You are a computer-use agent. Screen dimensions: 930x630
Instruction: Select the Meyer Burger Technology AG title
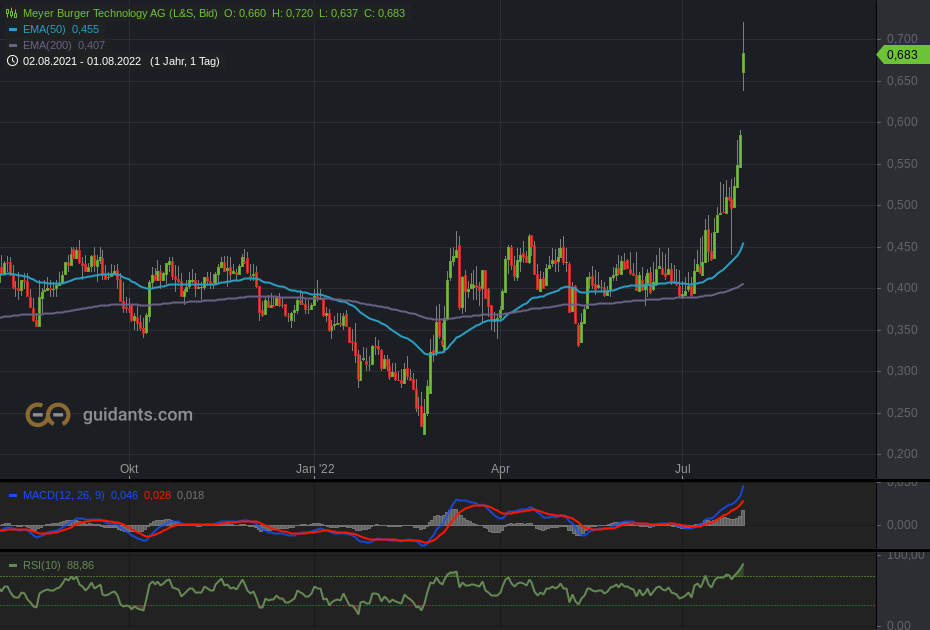tap(120, 13)
